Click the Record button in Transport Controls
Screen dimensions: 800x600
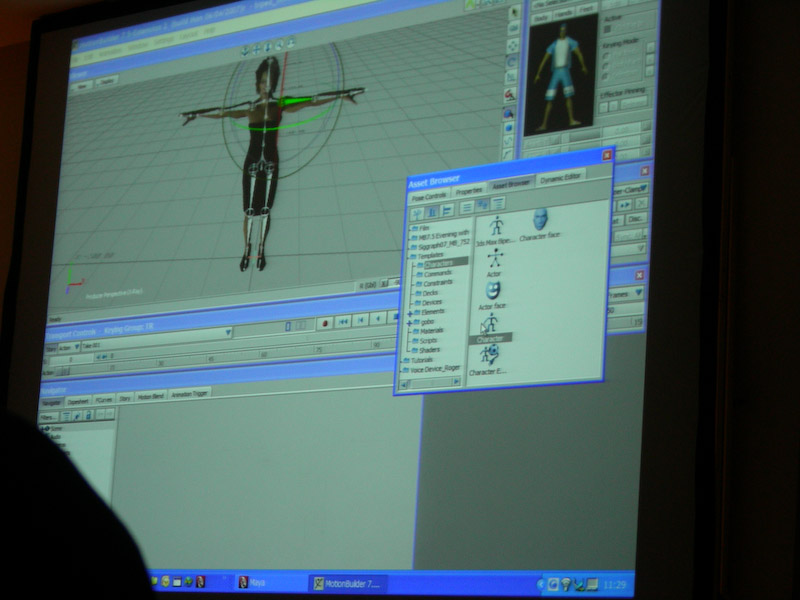[325, 323]
